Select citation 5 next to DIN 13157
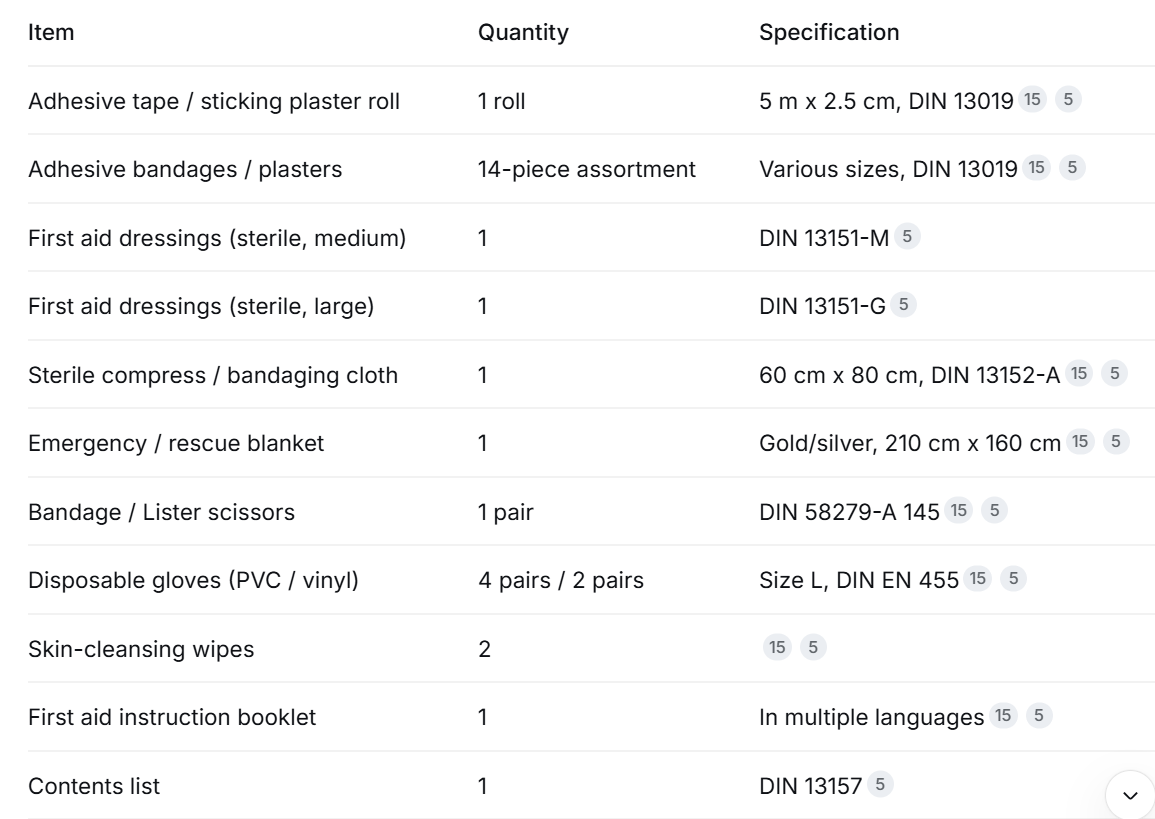Image resolution: width=1155 pixels, height=819 pixels. point(880,784)
